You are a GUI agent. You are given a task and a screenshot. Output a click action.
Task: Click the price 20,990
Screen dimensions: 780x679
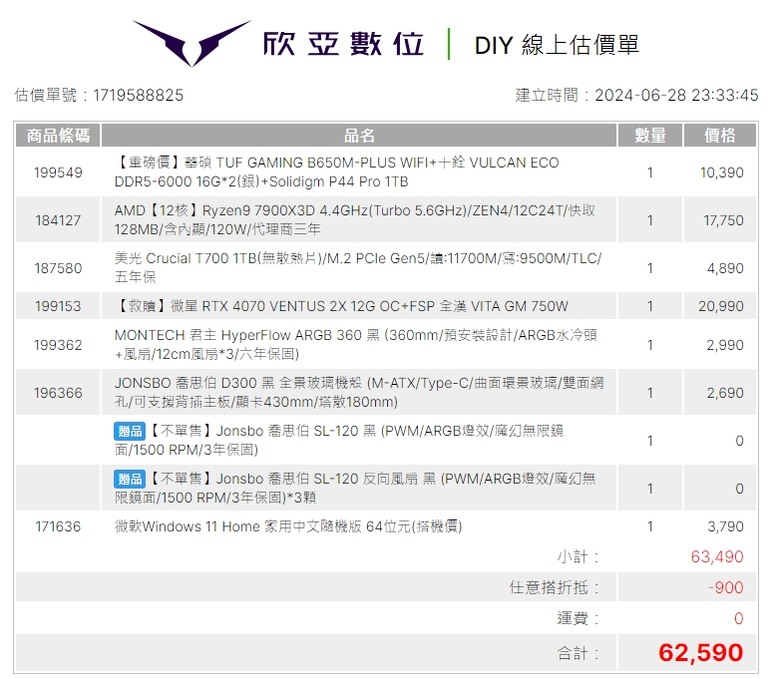(x=721, y=306)
